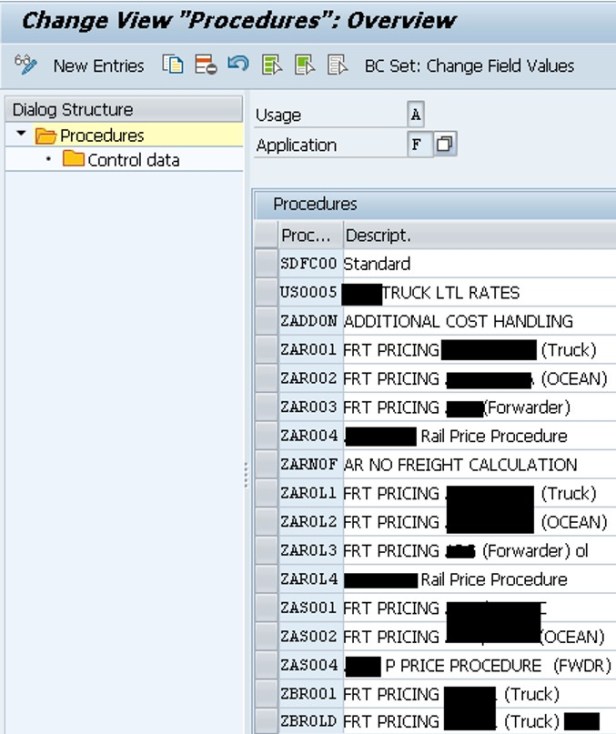
Task: Click the US0005 procedure cell
Action: 309,293
